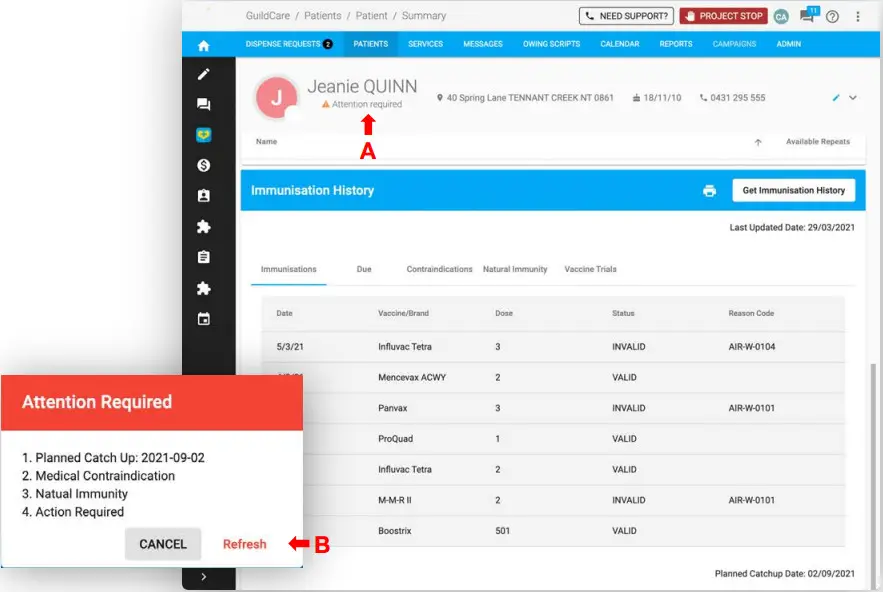Click the Available Repeats column header
Screen dimensions: 883x592
pyautogui.click(x=818, y=141)
